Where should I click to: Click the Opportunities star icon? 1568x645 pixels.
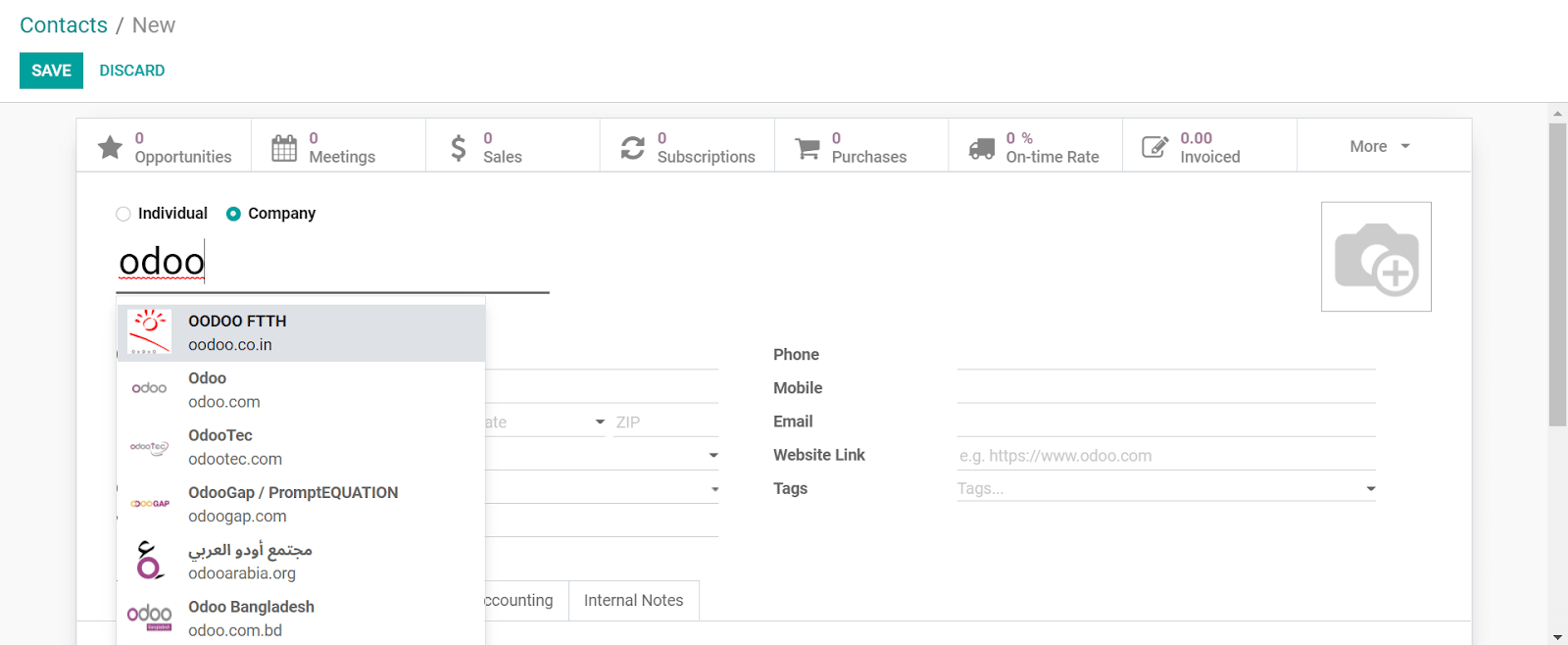coord(110,147)
